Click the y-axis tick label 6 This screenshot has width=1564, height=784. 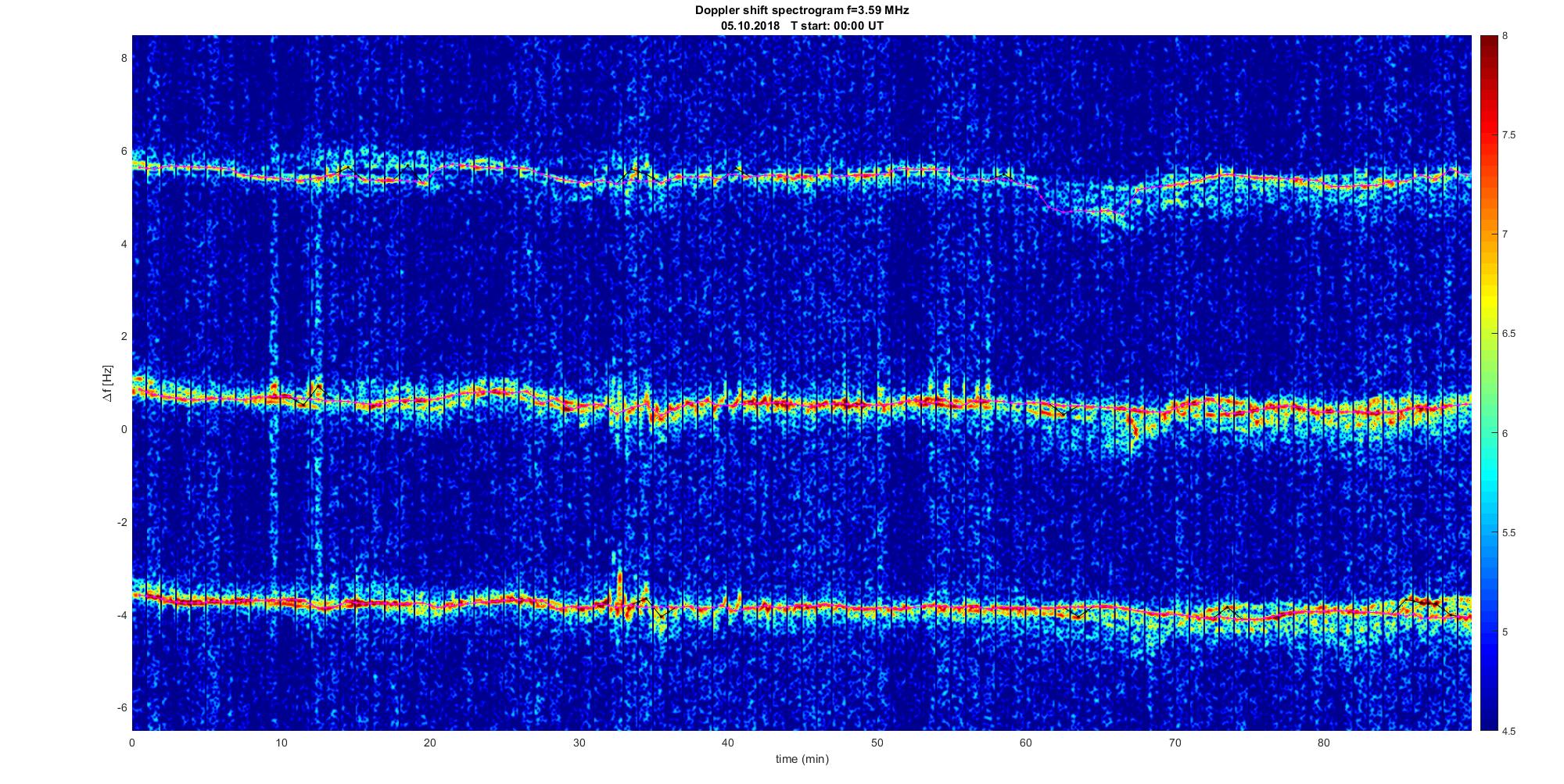pos(123,151)
